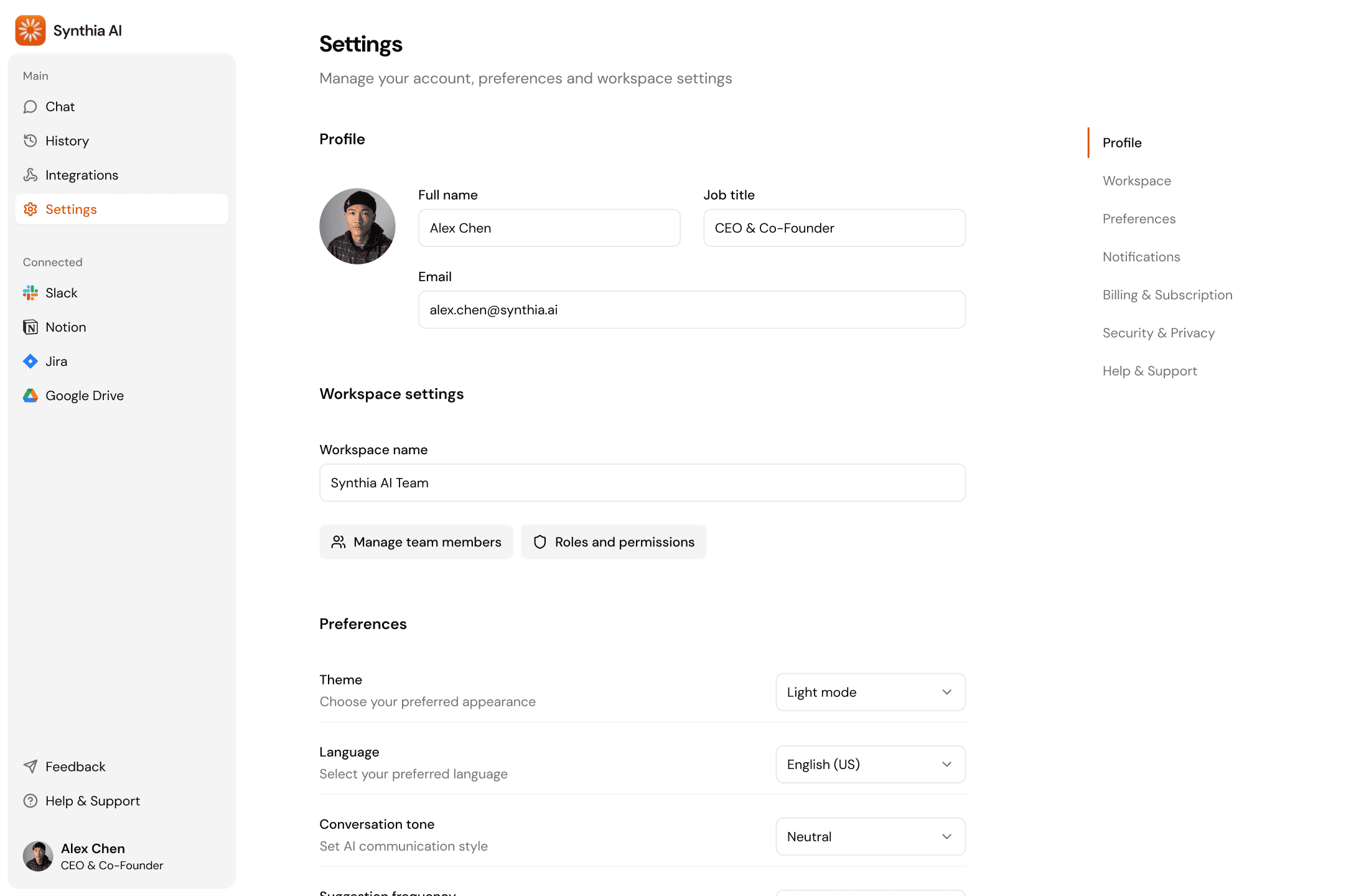Viewport: 1369px width, 896px height.
Task: Open the Theme dropdown set to Light mode
Action: pos(870,692)
